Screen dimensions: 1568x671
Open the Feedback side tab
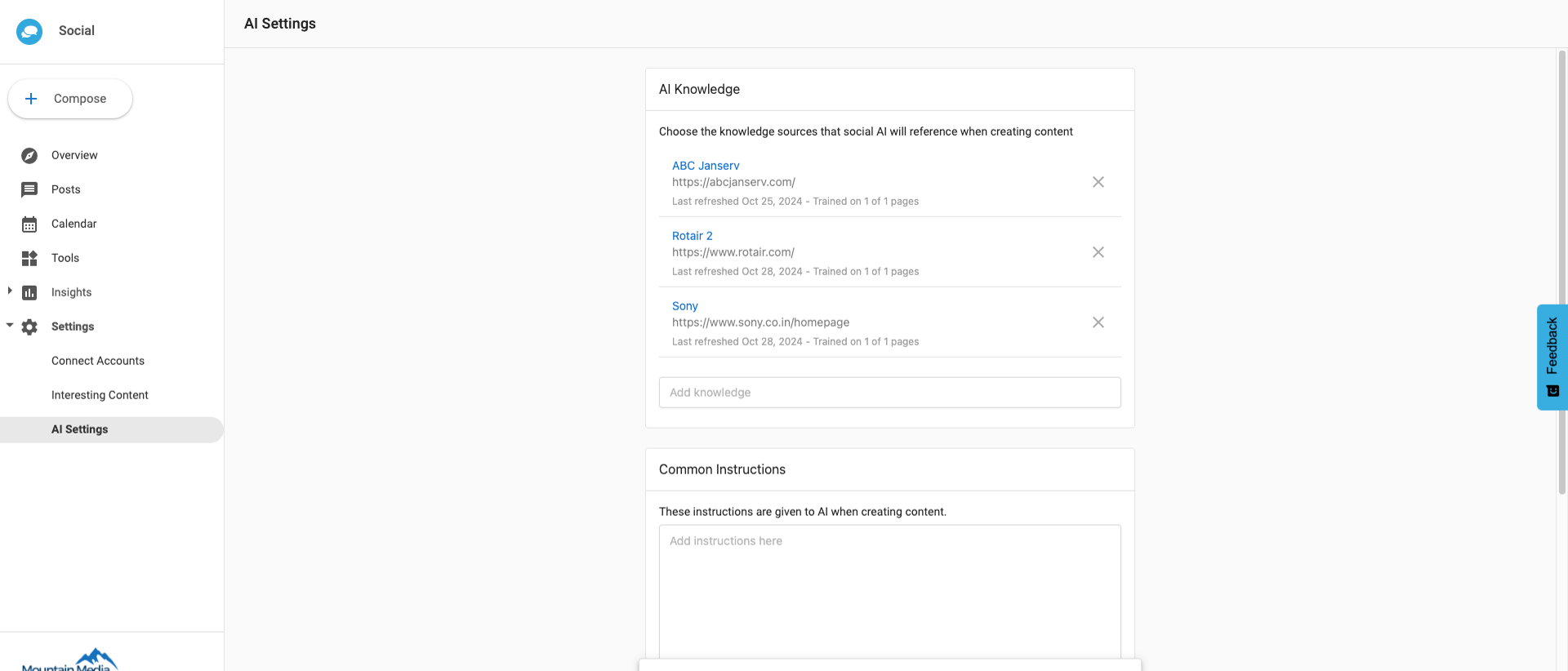click(1552, 357)
